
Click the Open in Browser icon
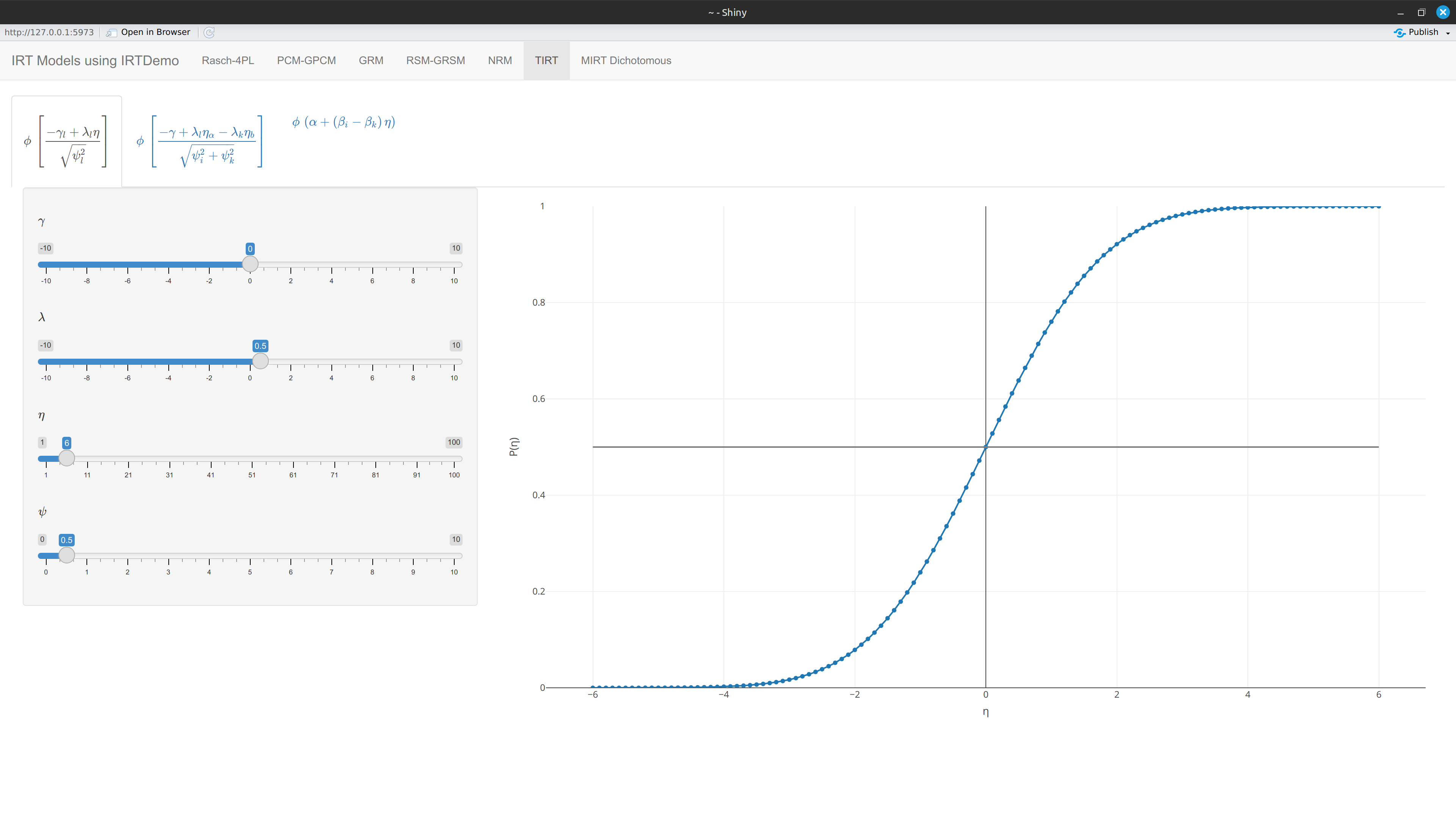(111, 32)
